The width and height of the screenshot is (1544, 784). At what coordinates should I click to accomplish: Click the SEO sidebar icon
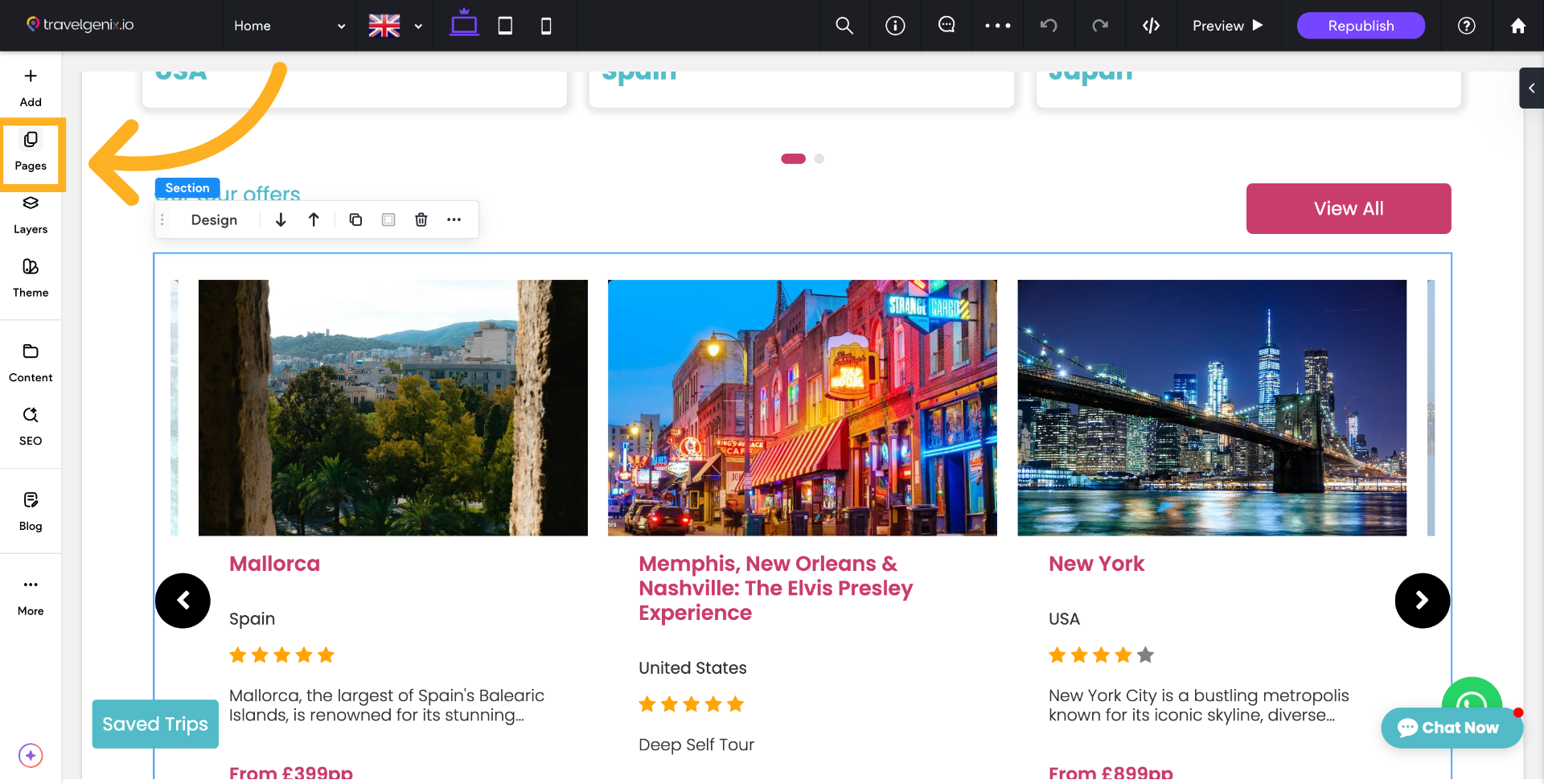(31, 425)
